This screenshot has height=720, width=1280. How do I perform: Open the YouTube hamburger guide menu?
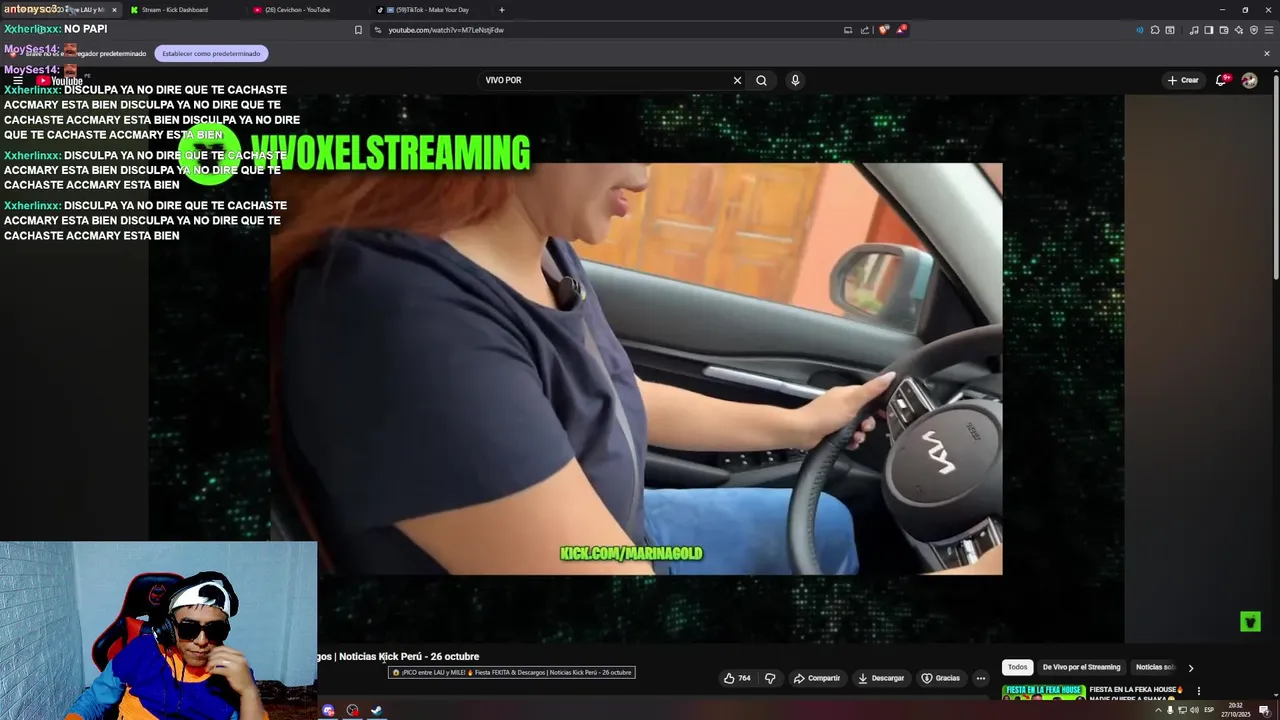tap(18, 81)
